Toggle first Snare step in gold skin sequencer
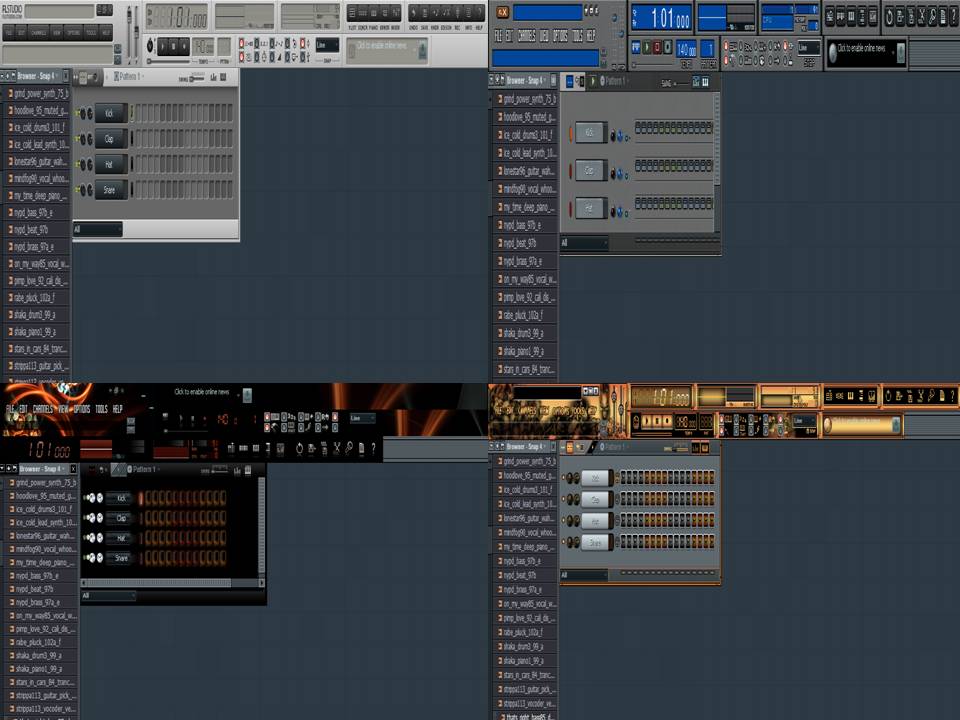Screen dimensions: 960x720 (624, 542)
